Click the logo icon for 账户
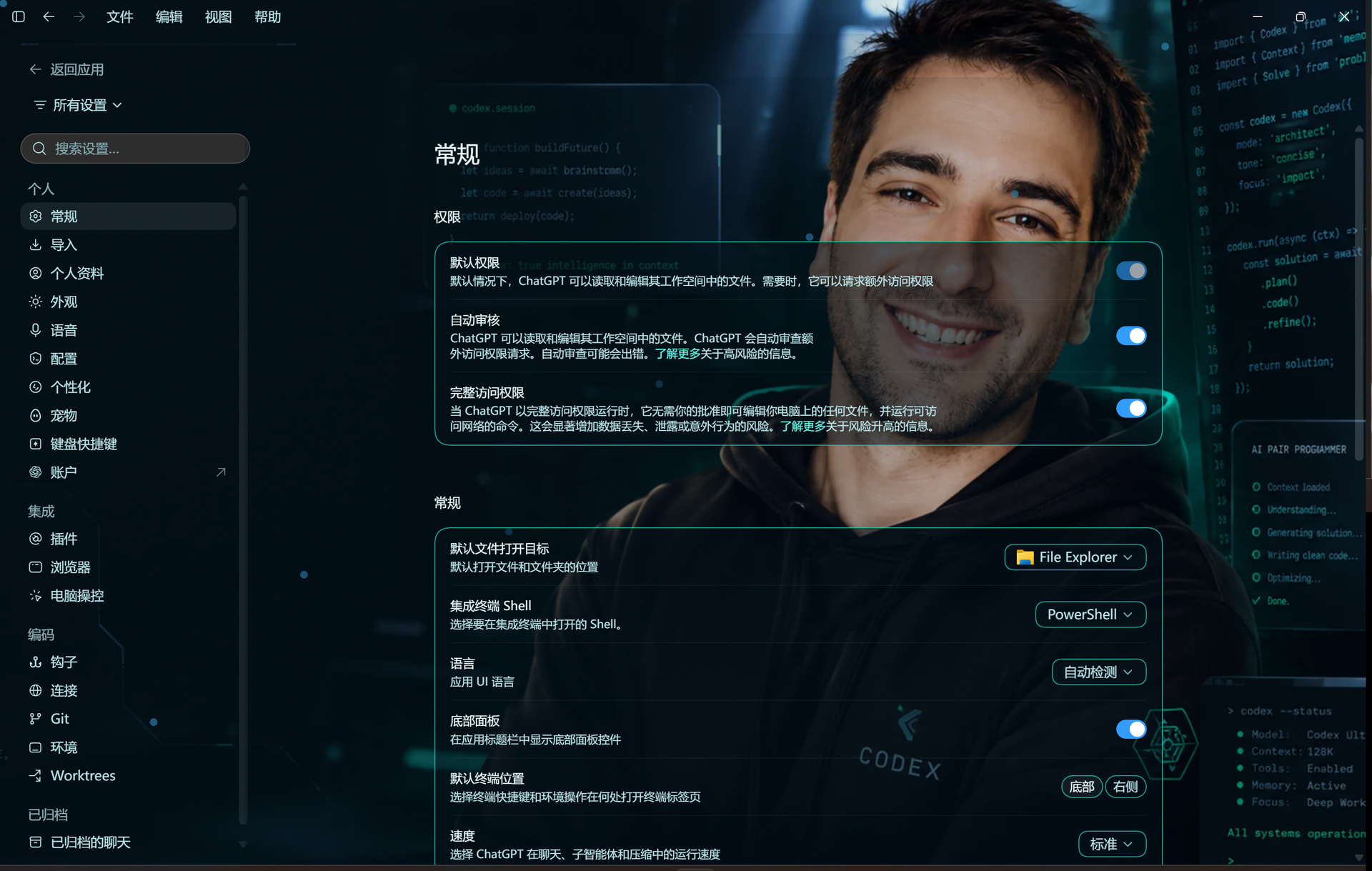 point(35,472)
